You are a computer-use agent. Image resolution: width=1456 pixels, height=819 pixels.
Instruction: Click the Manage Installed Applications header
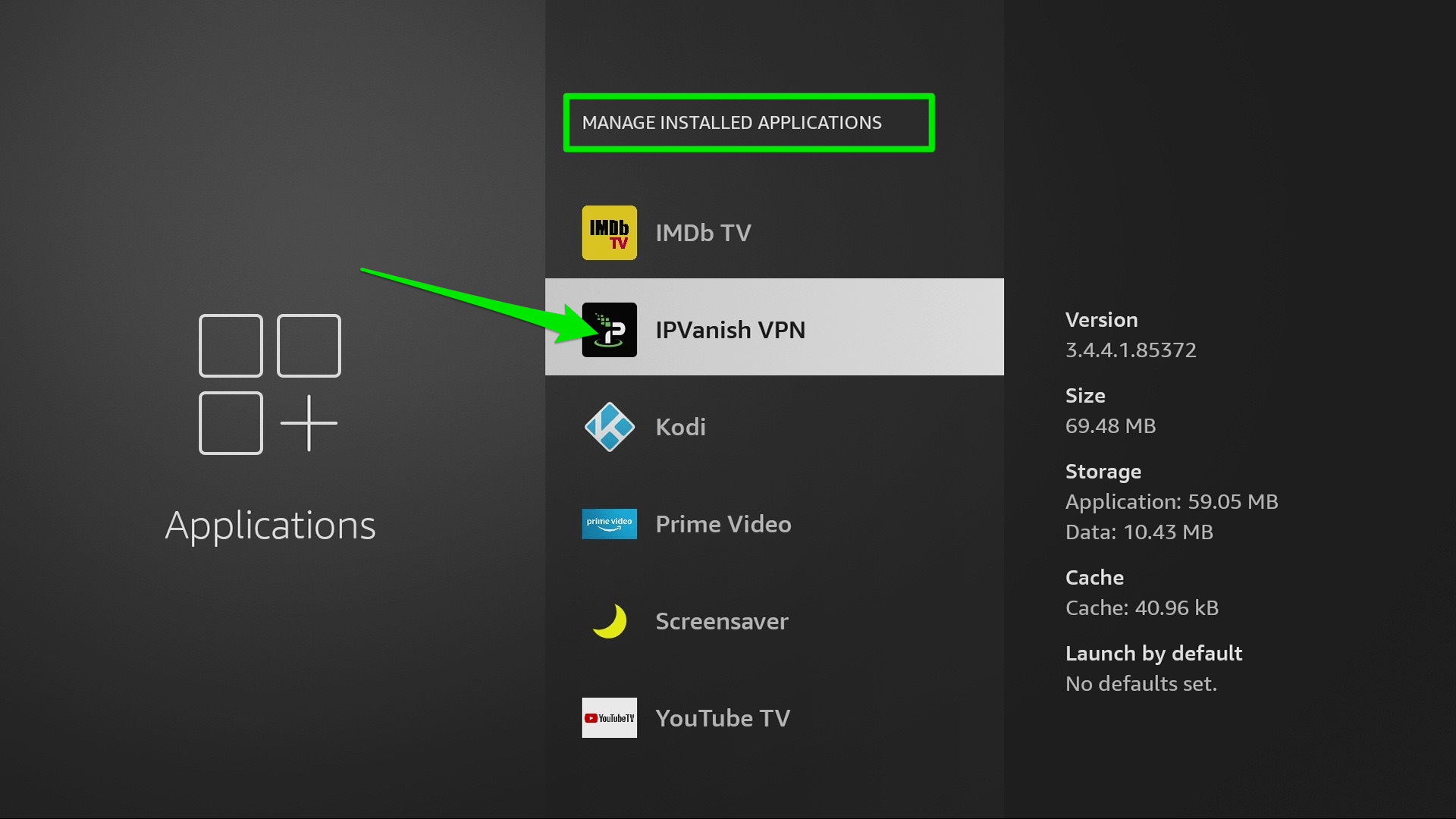coord(733,122)
